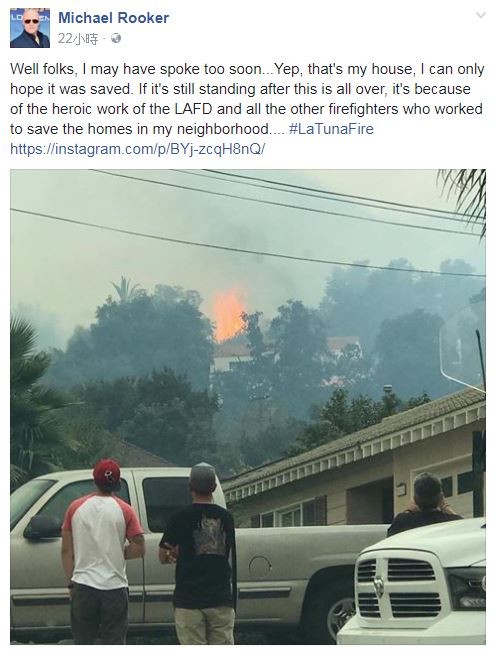Click the man in the black t-shirt

[199, 554]
